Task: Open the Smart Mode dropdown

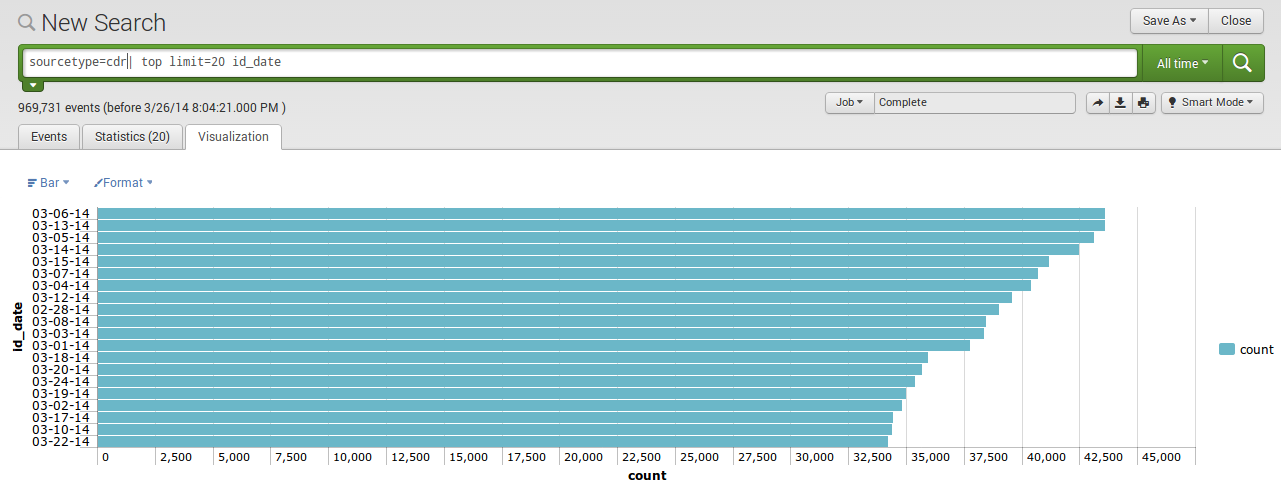Action: 1212,103
